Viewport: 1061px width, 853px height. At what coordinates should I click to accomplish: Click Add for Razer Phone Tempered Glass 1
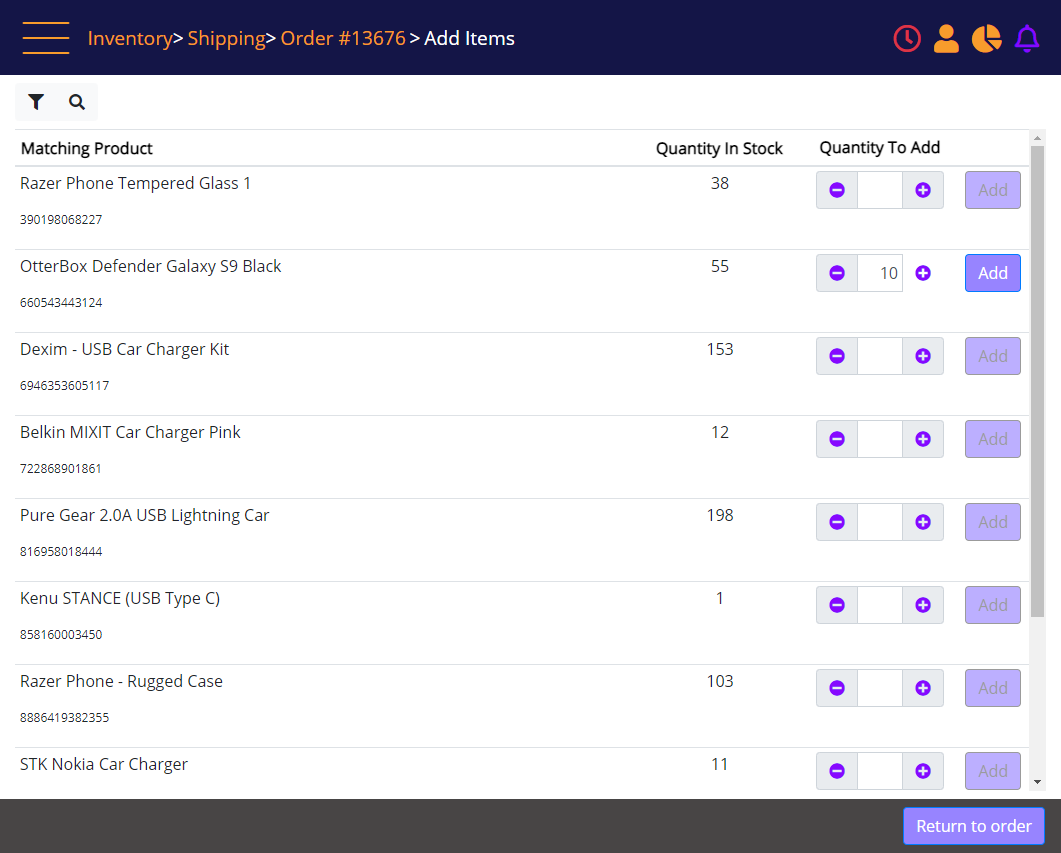[993, 190]
